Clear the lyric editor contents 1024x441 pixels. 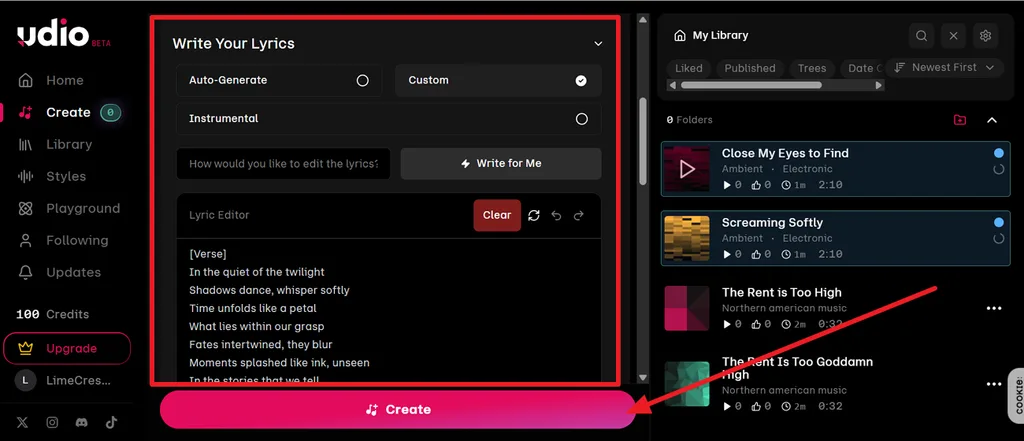pyautogui.click(x=497, y=215)
